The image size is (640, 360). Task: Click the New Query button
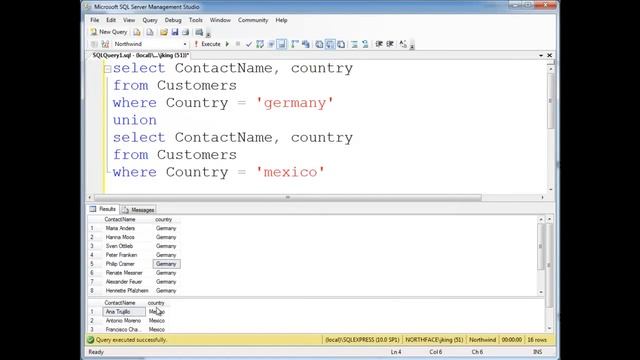pyautogui.click(x=109, y=32)
